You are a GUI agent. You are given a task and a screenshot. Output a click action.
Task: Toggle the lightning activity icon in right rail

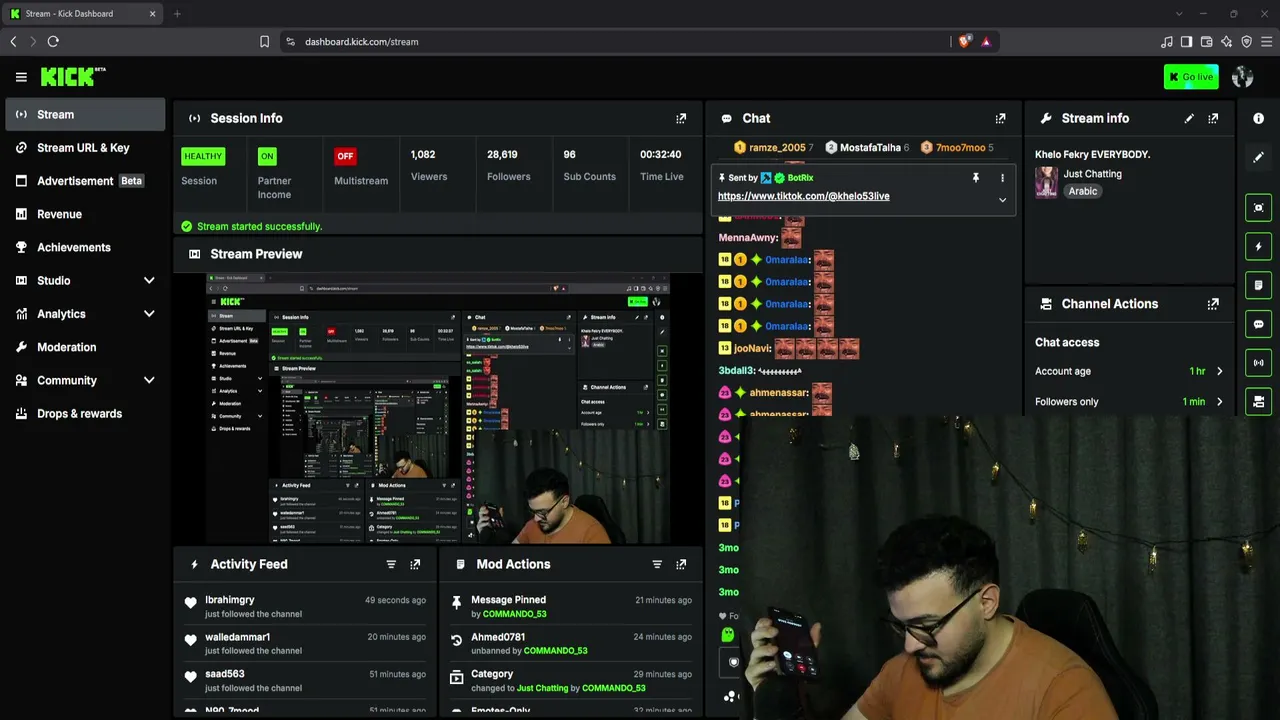(1259, 246)
